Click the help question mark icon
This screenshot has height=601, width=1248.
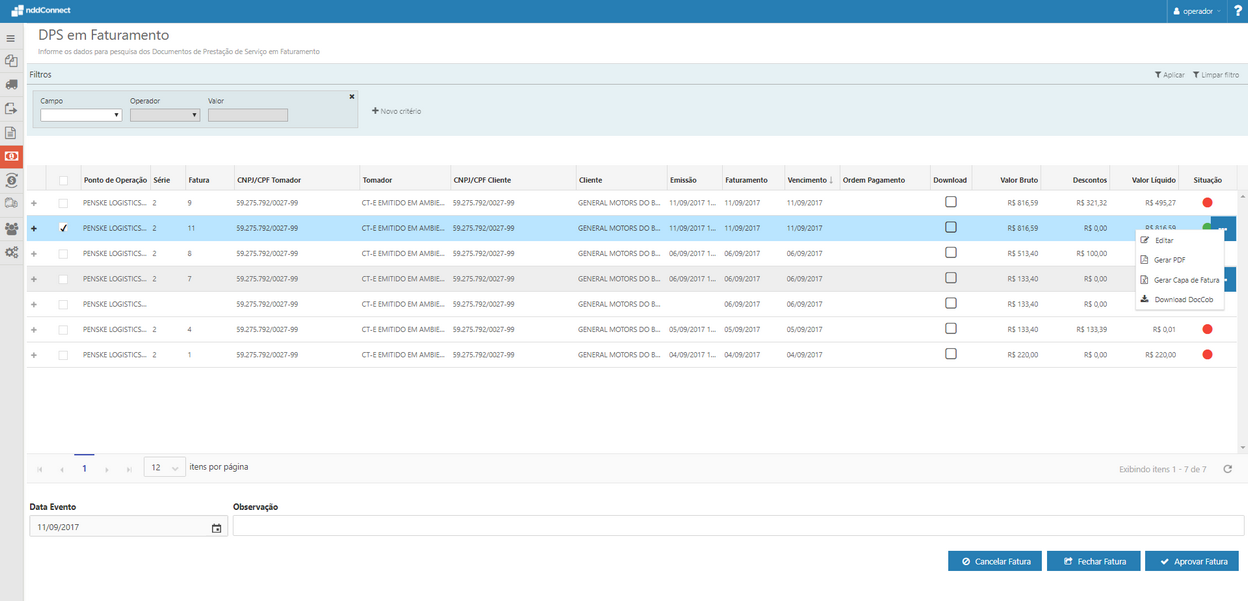click(x=1237, y=11)
